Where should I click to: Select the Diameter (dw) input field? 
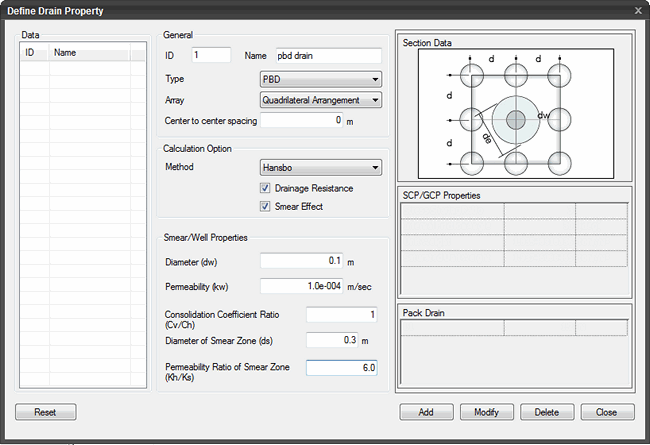(301, 261)
